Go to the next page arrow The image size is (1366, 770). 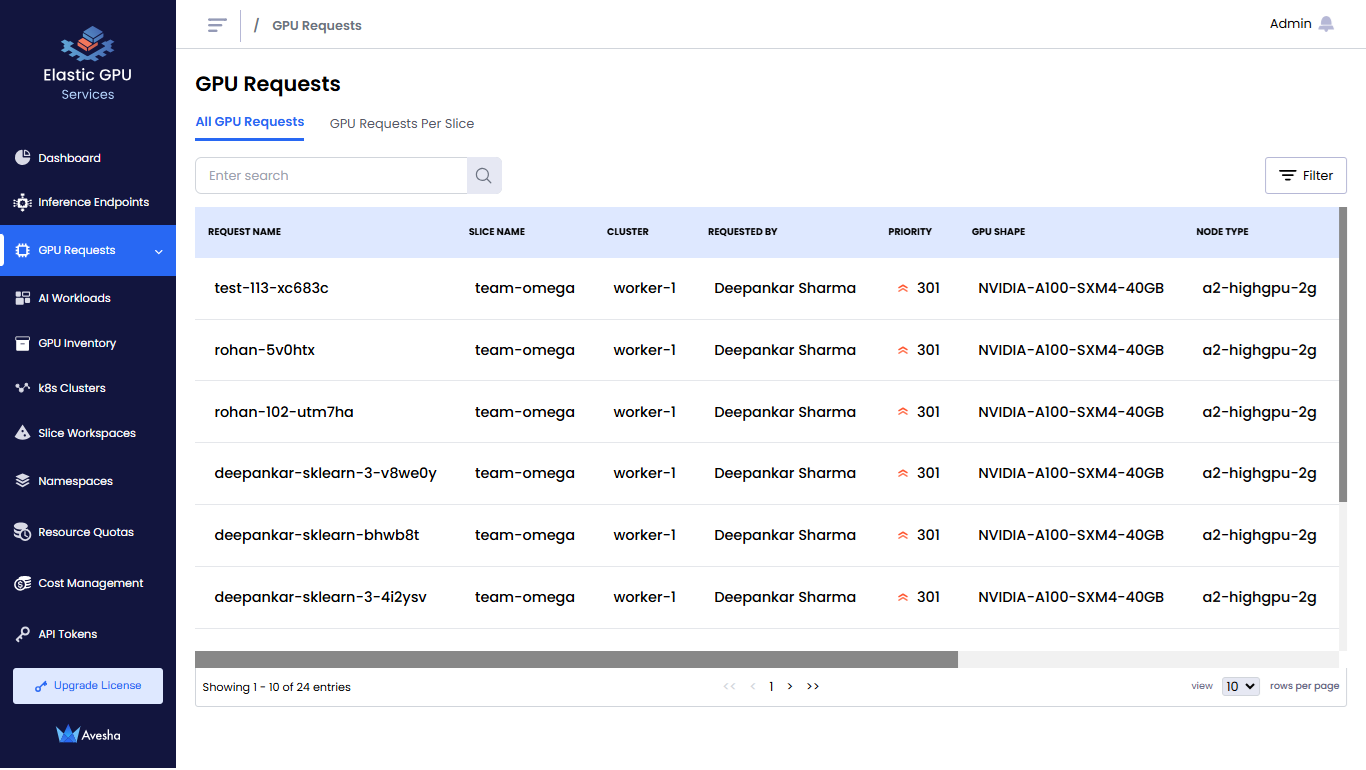click(790, 686)
